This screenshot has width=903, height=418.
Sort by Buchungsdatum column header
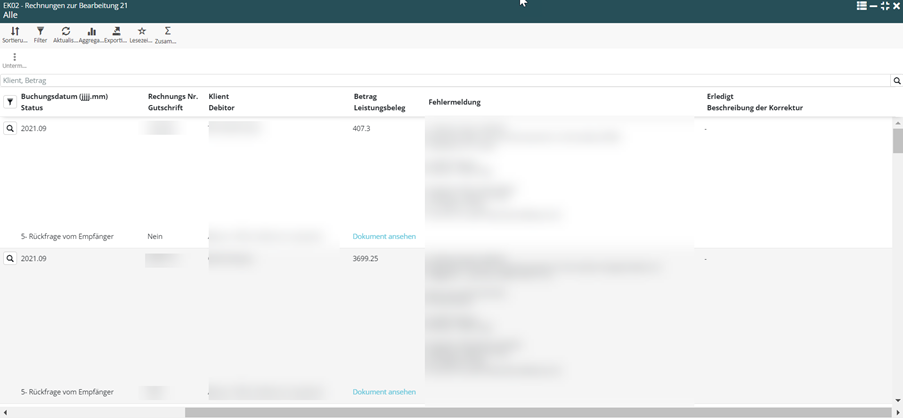pyautogui.click(x=64, y=97)
